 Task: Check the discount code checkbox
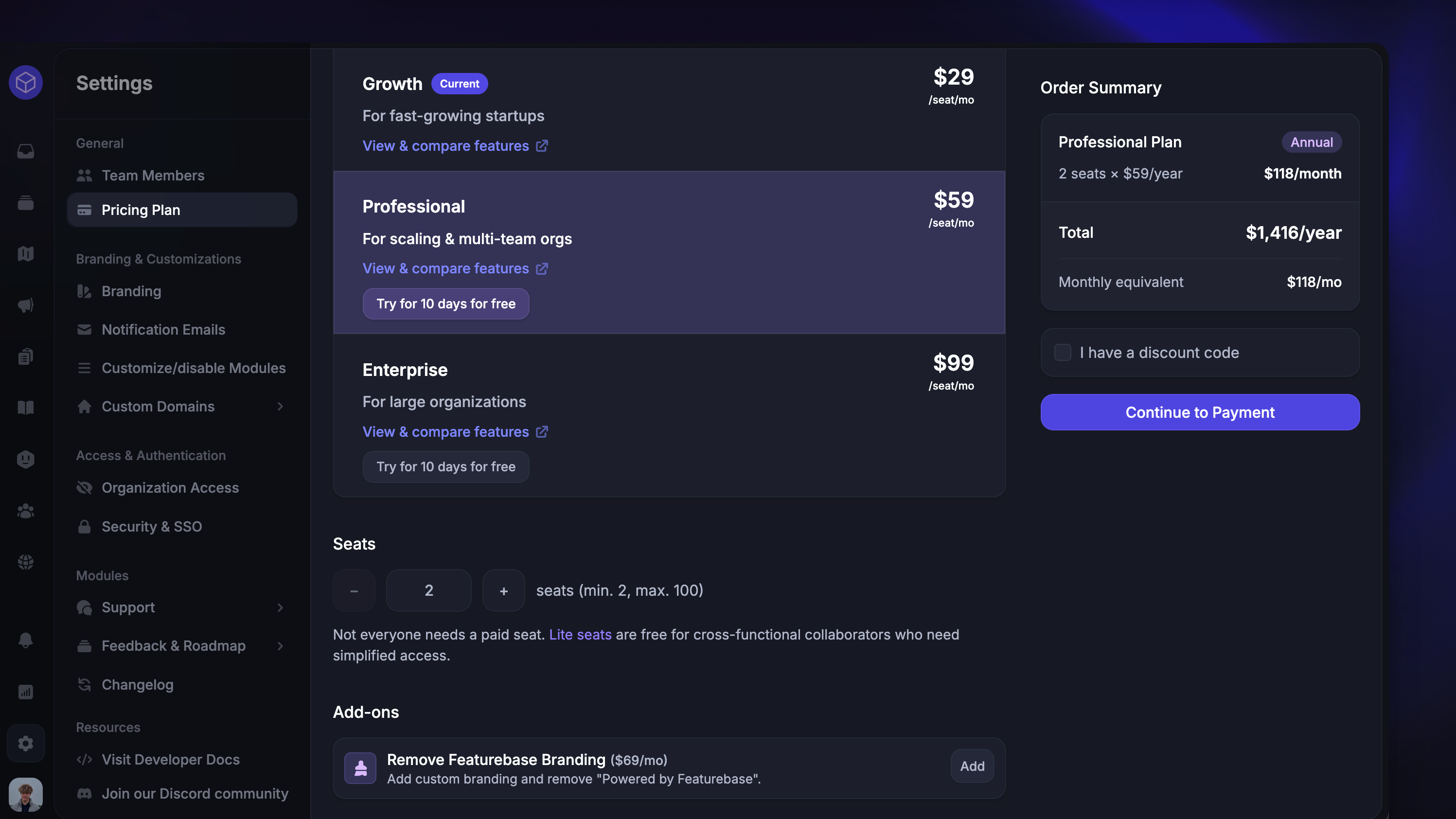coord(1063,353)
